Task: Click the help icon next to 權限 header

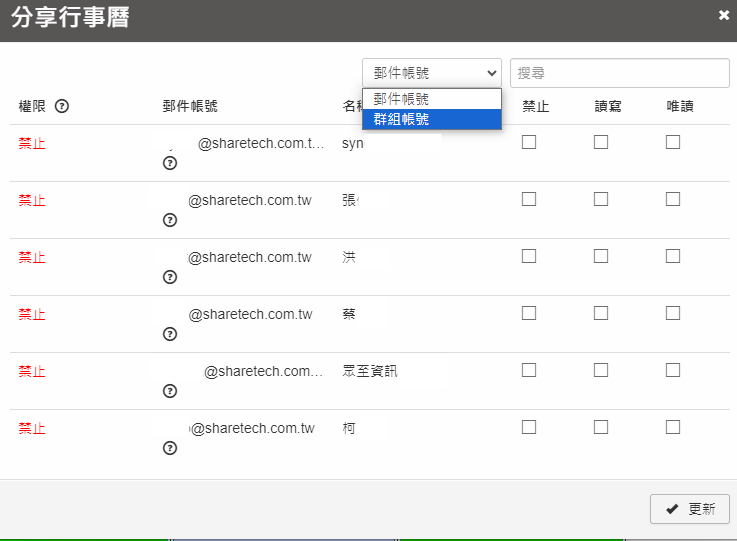Action: [62, 106]
